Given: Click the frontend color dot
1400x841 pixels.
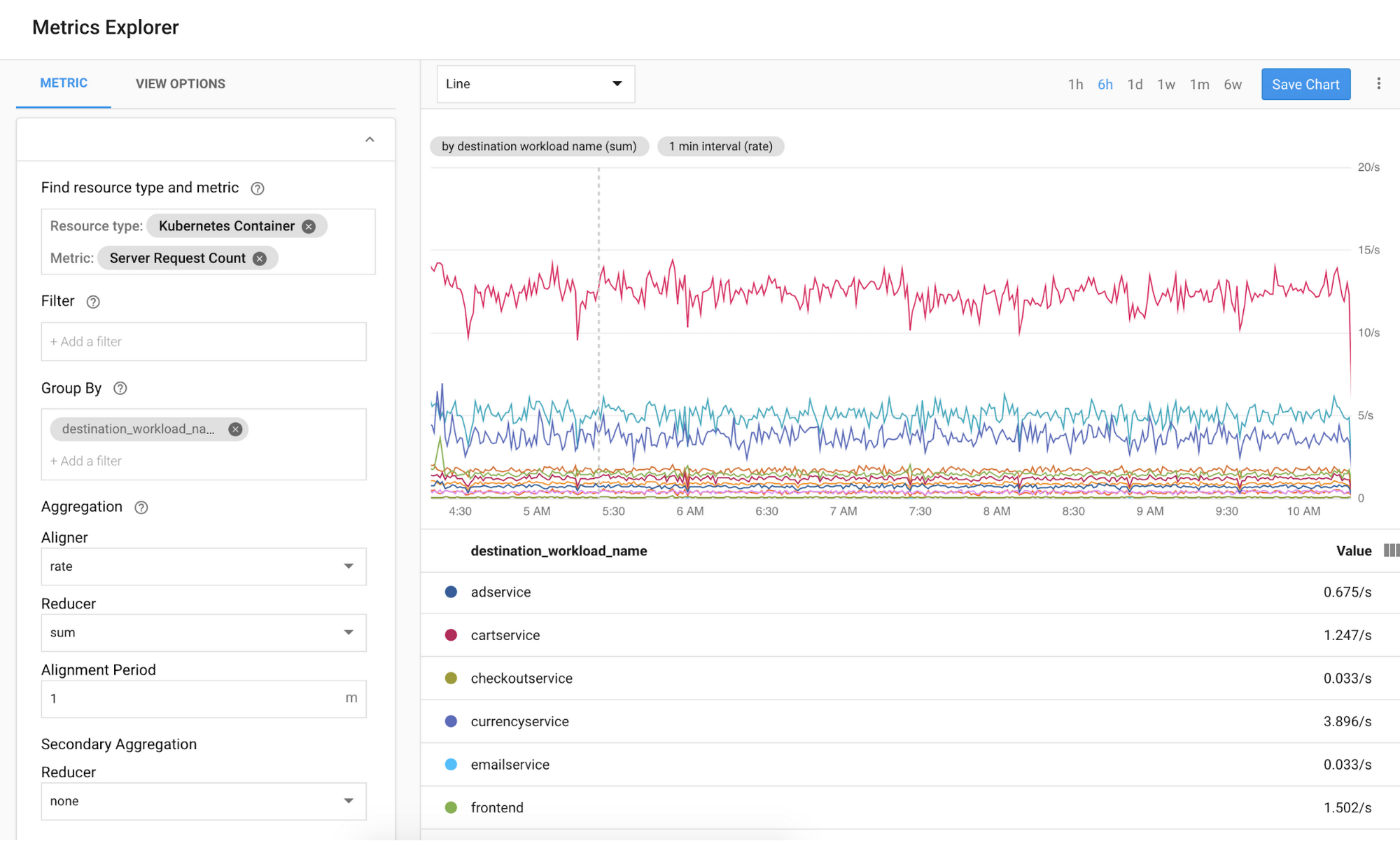Looking at the screenshot, I should [x=451, y=808].
